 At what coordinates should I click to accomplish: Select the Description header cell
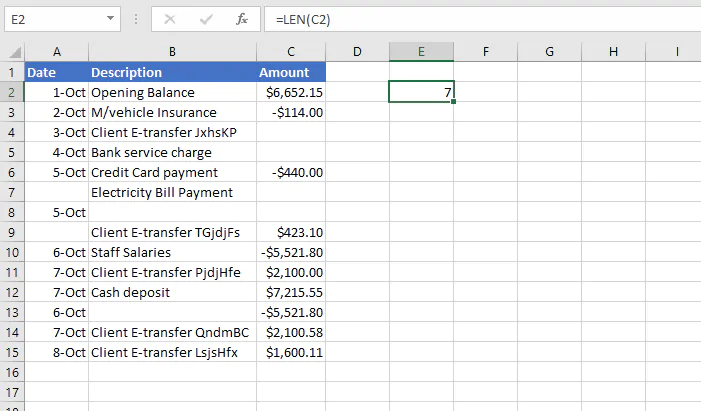170,72
